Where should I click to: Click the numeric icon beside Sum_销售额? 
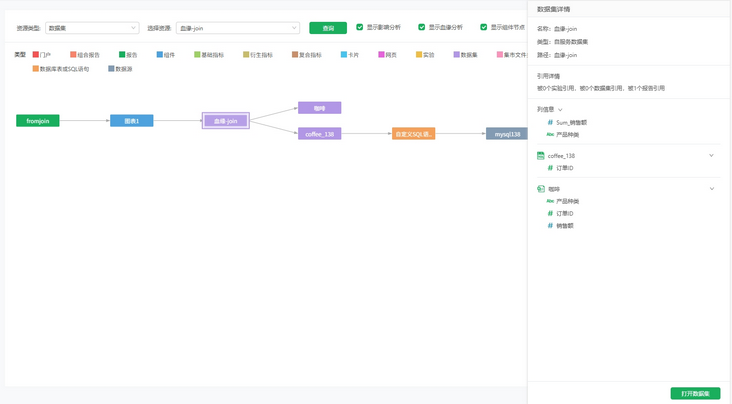[550, 122]
